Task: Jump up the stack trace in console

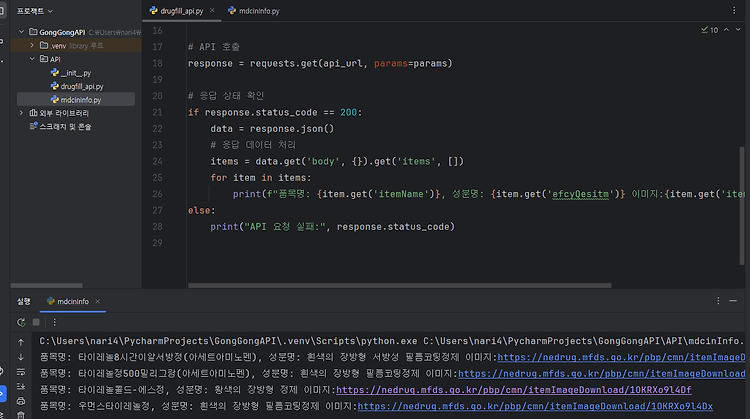Action: [x=21, y=342]
